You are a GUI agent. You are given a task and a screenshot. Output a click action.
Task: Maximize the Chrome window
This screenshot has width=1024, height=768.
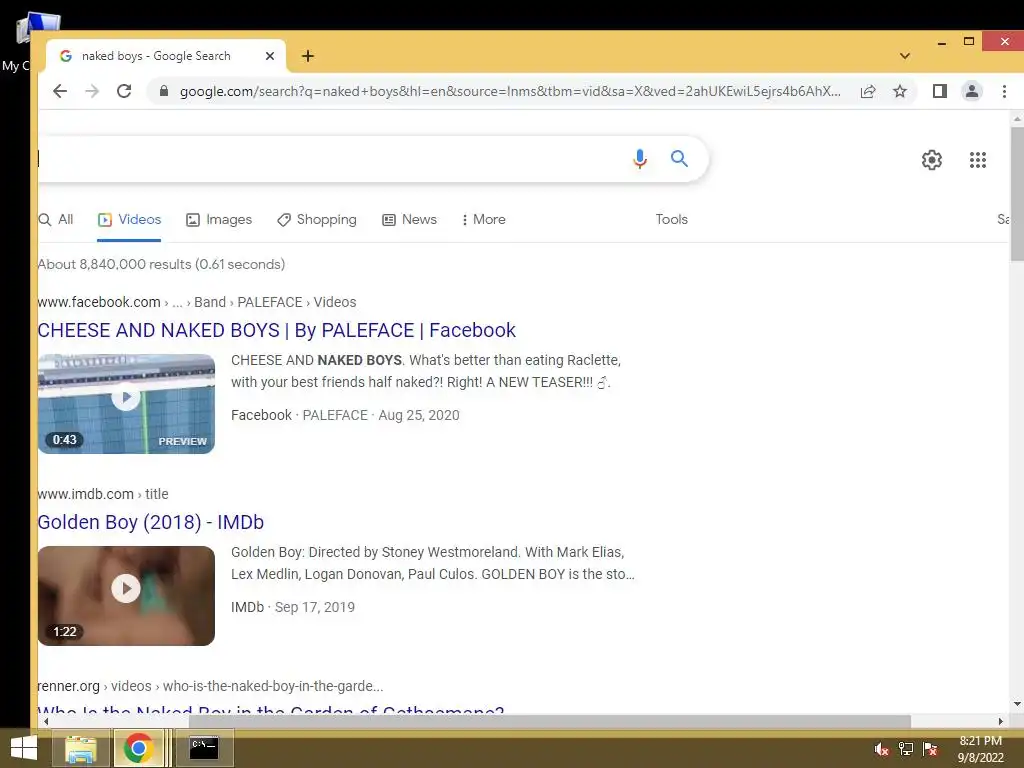pyautogui.click(x=969, y=42)
